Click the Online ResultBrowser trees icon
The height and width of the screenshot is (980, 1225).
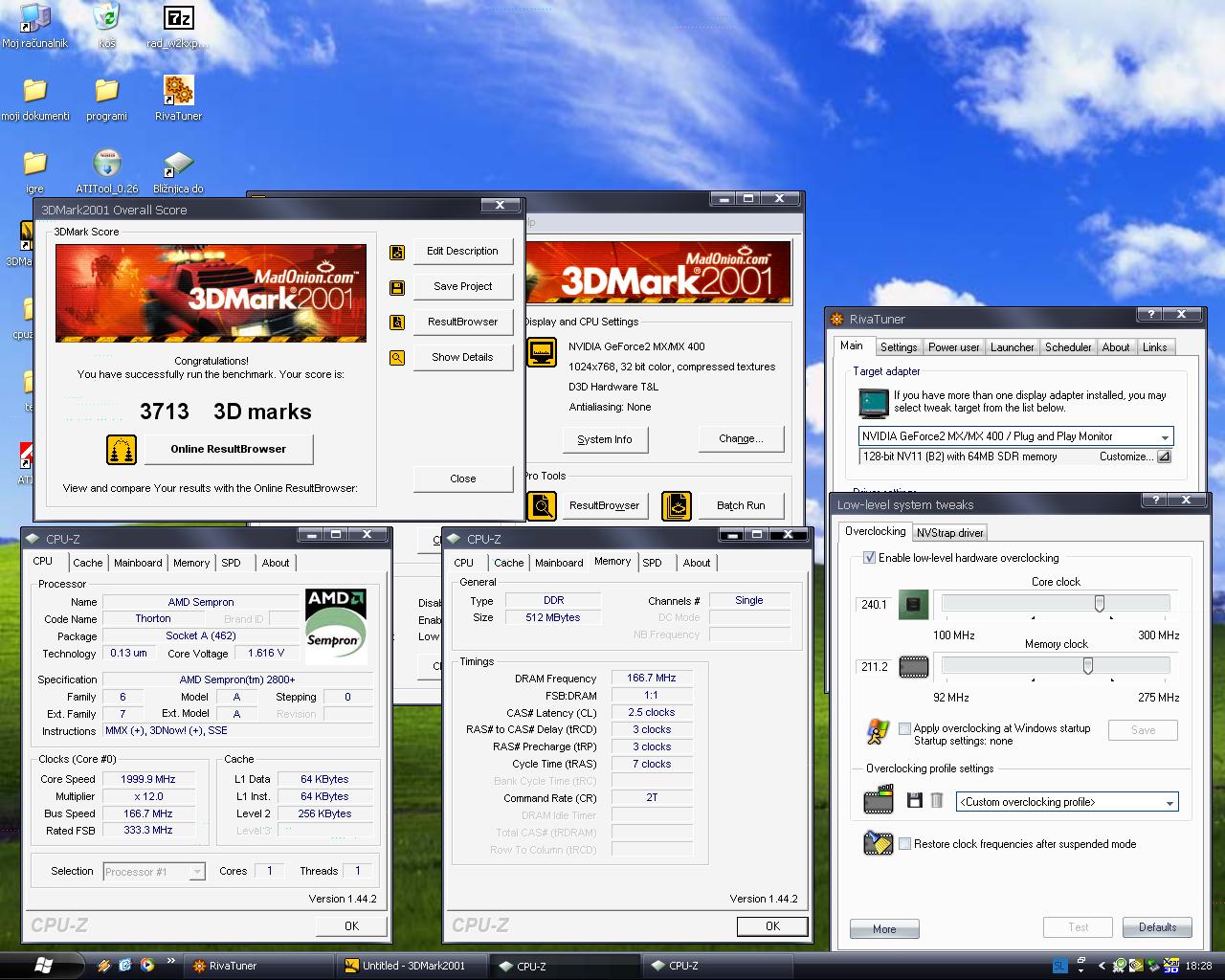pyautogui.click(x=122, y=449)
